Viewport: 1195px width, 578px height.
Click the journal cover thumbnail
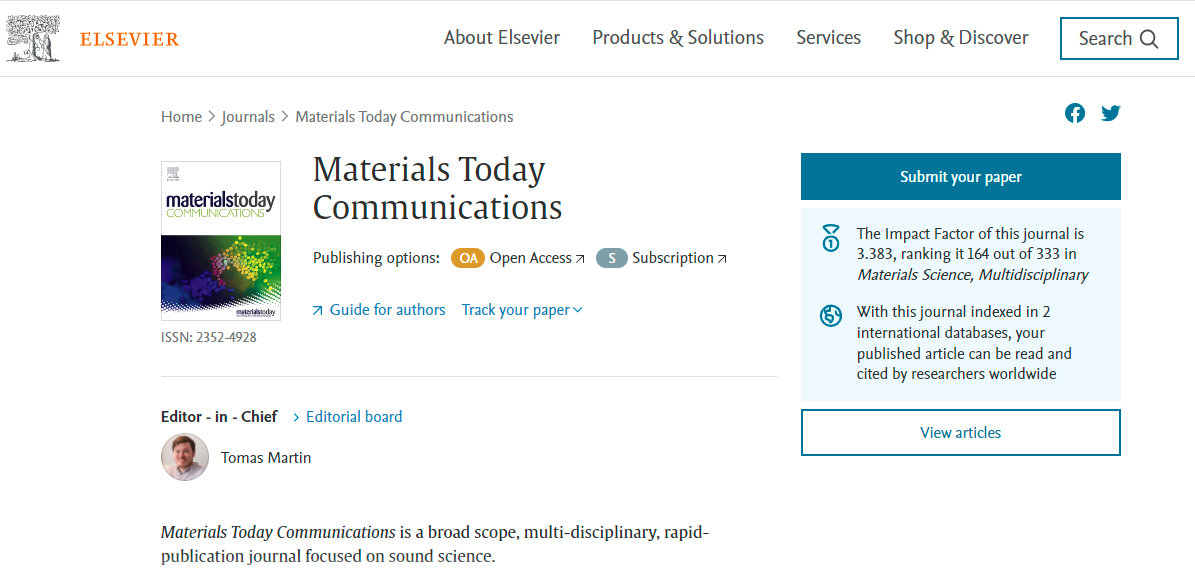pyautogui.click(x=221, y=241)
